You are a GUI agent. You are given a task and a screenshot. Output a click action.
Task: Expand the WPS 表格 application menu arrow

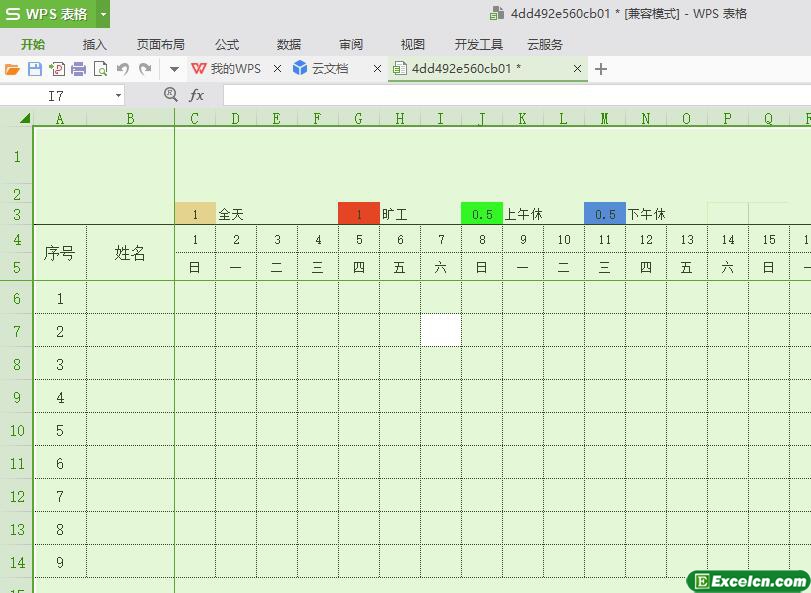(102, 14)
